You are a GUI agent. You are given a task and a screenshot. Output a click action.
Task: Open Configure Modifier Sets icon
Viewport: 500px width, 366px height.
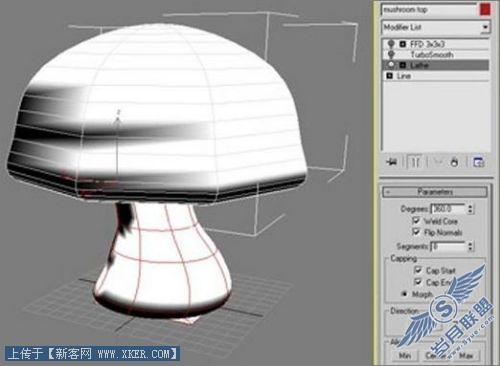[x=479, y=162]
